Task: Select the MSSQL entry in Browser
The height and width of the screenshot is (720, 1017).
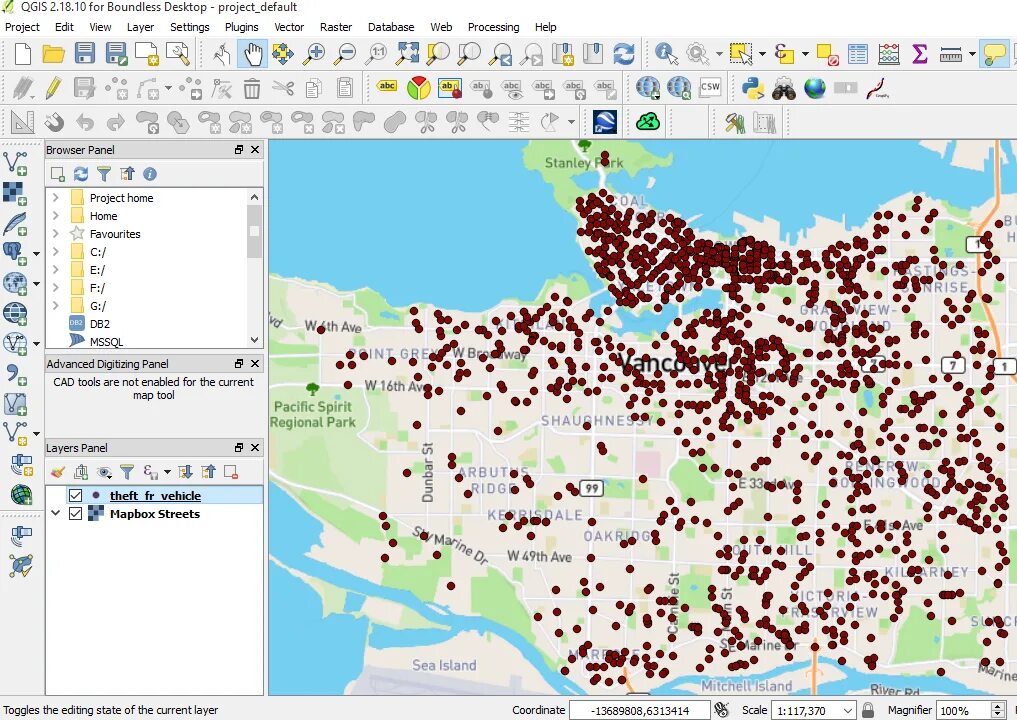Action: click(106, 342)
